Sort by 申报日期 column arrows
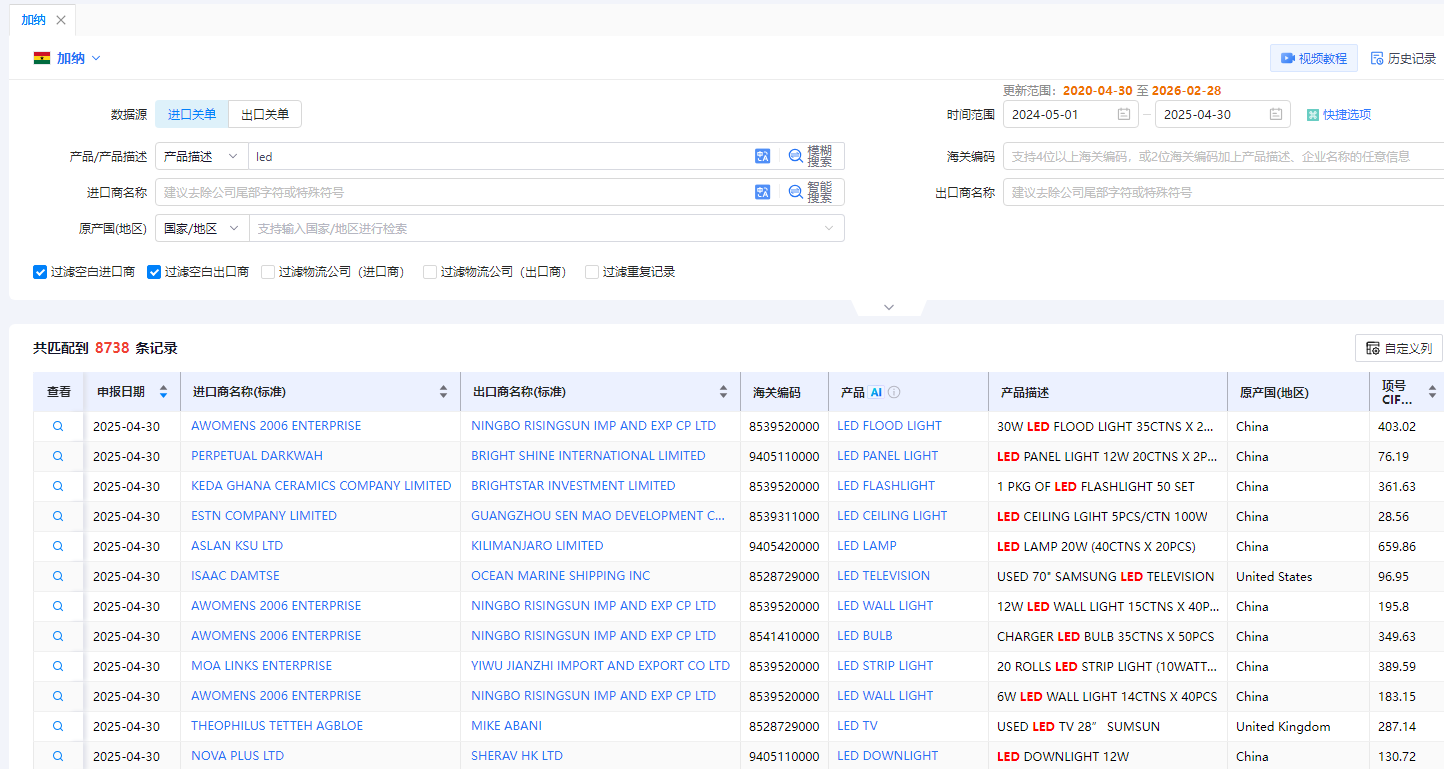Screen dimensions: 1444x769 point(163,392)
